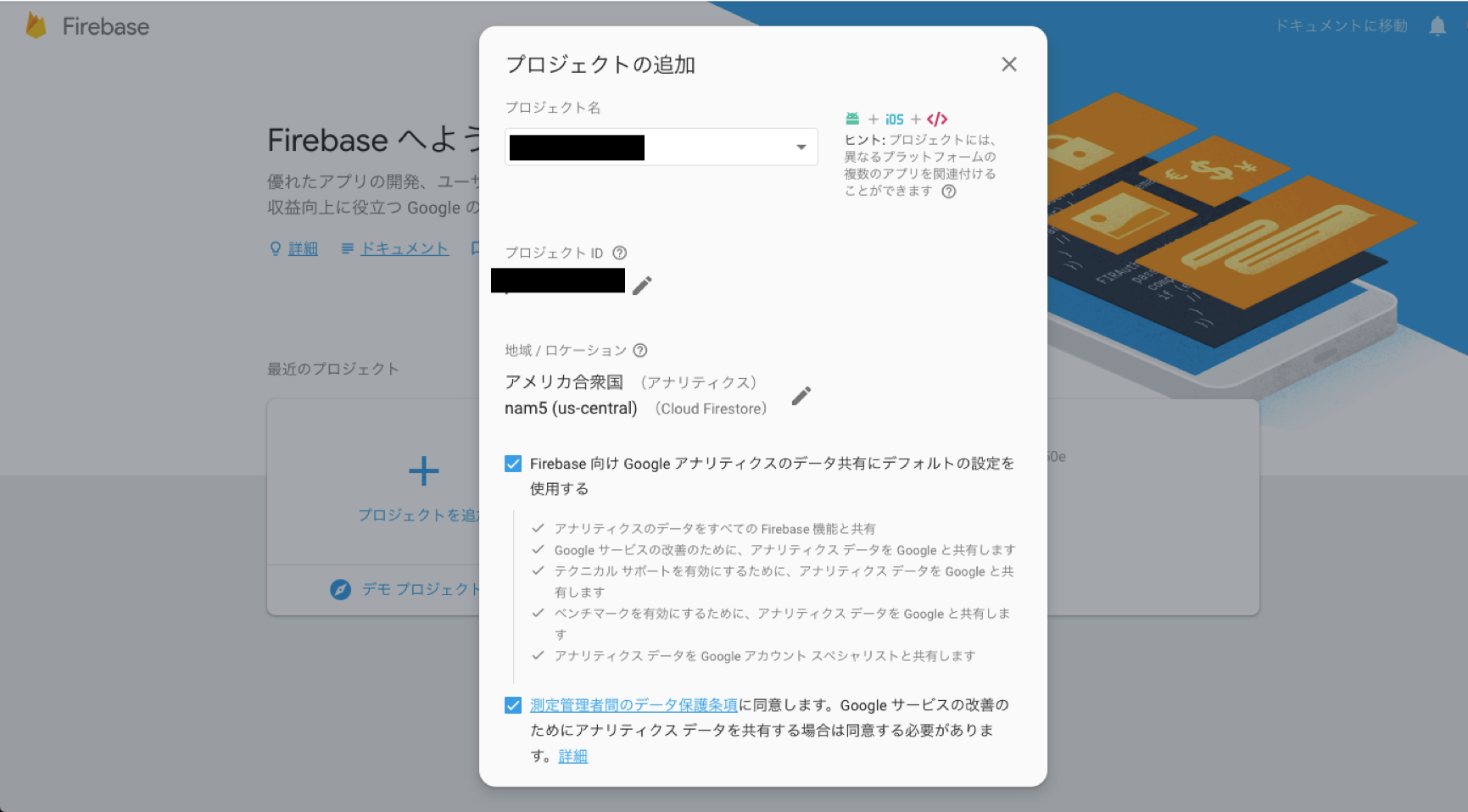Click the help icon next to プロジェクト ID
Image resolution: width=1468 pixels, height=812 pixels.
click(x=620, y=253)
